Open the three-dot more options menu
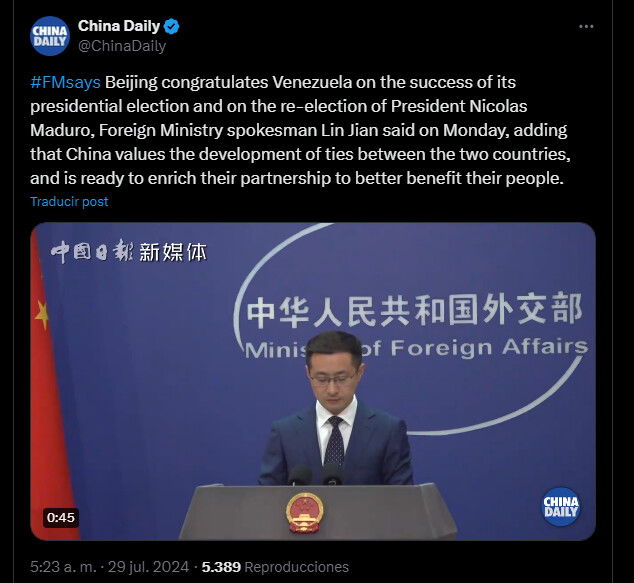This screenshot has height=583, width=634. point(586,27)
